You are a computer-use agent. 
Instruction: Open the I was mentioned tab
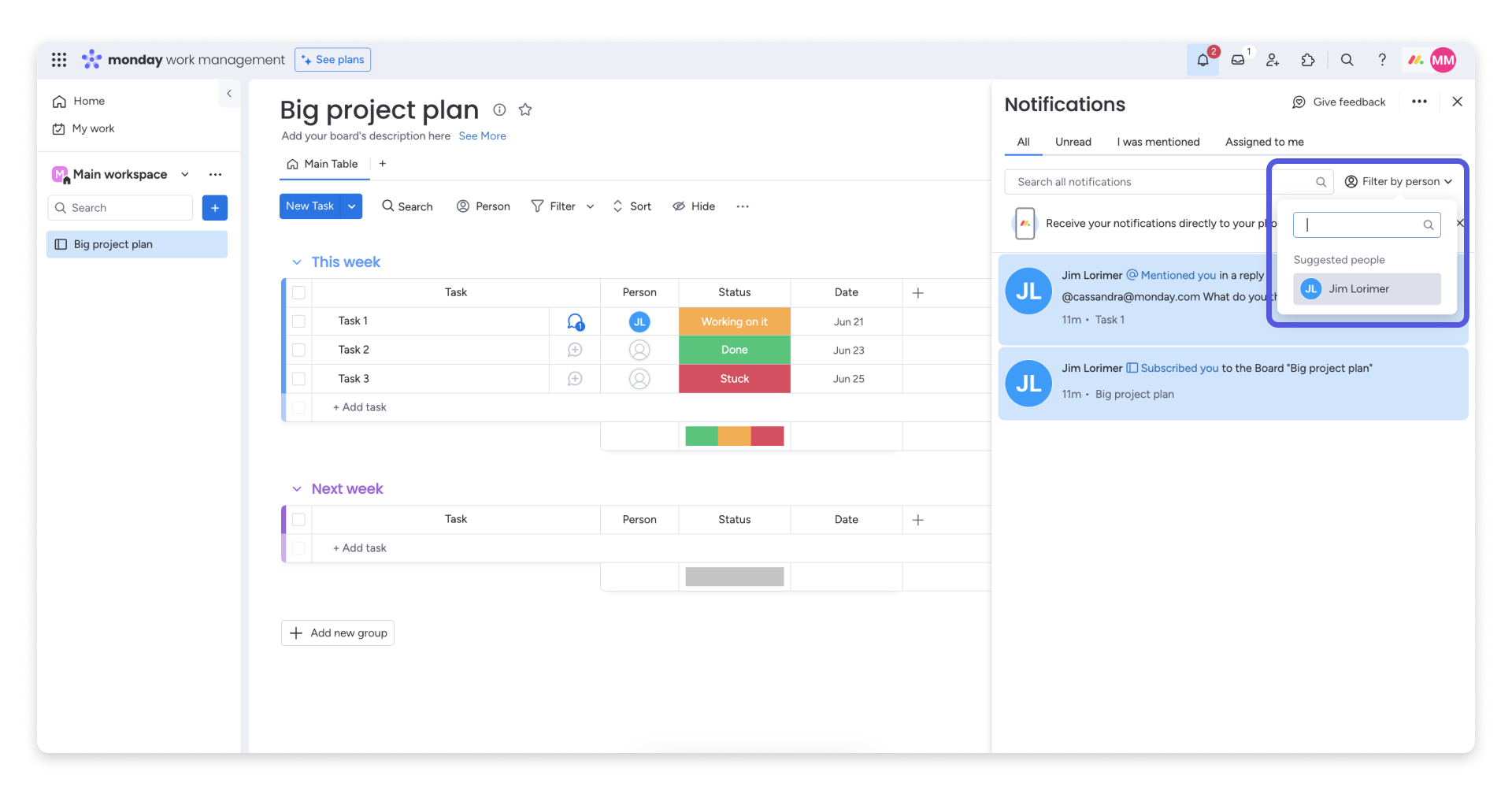tap(1158, 142)
